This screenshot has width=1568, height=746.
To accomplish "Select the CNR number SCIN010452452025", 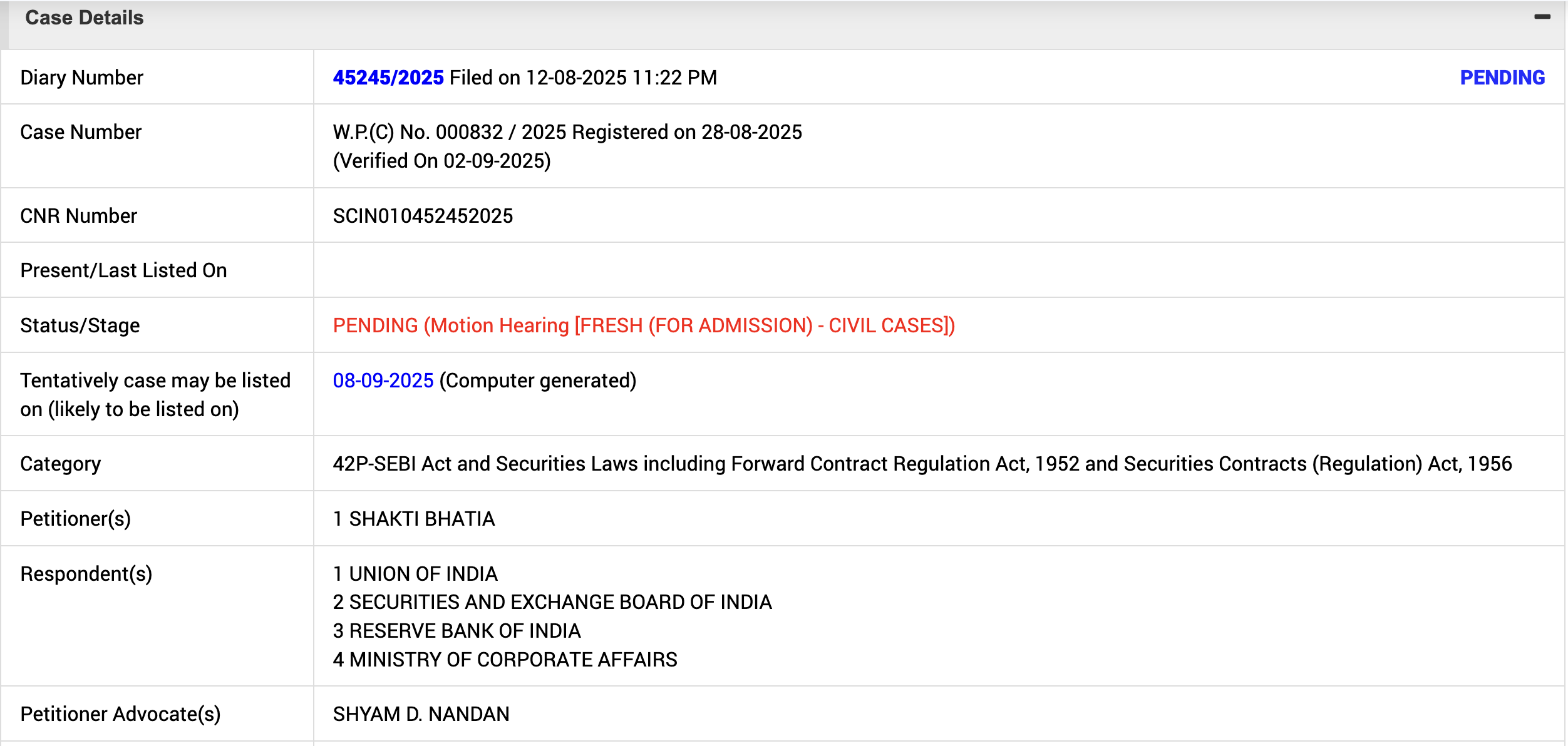I will [x=423, y=216].
